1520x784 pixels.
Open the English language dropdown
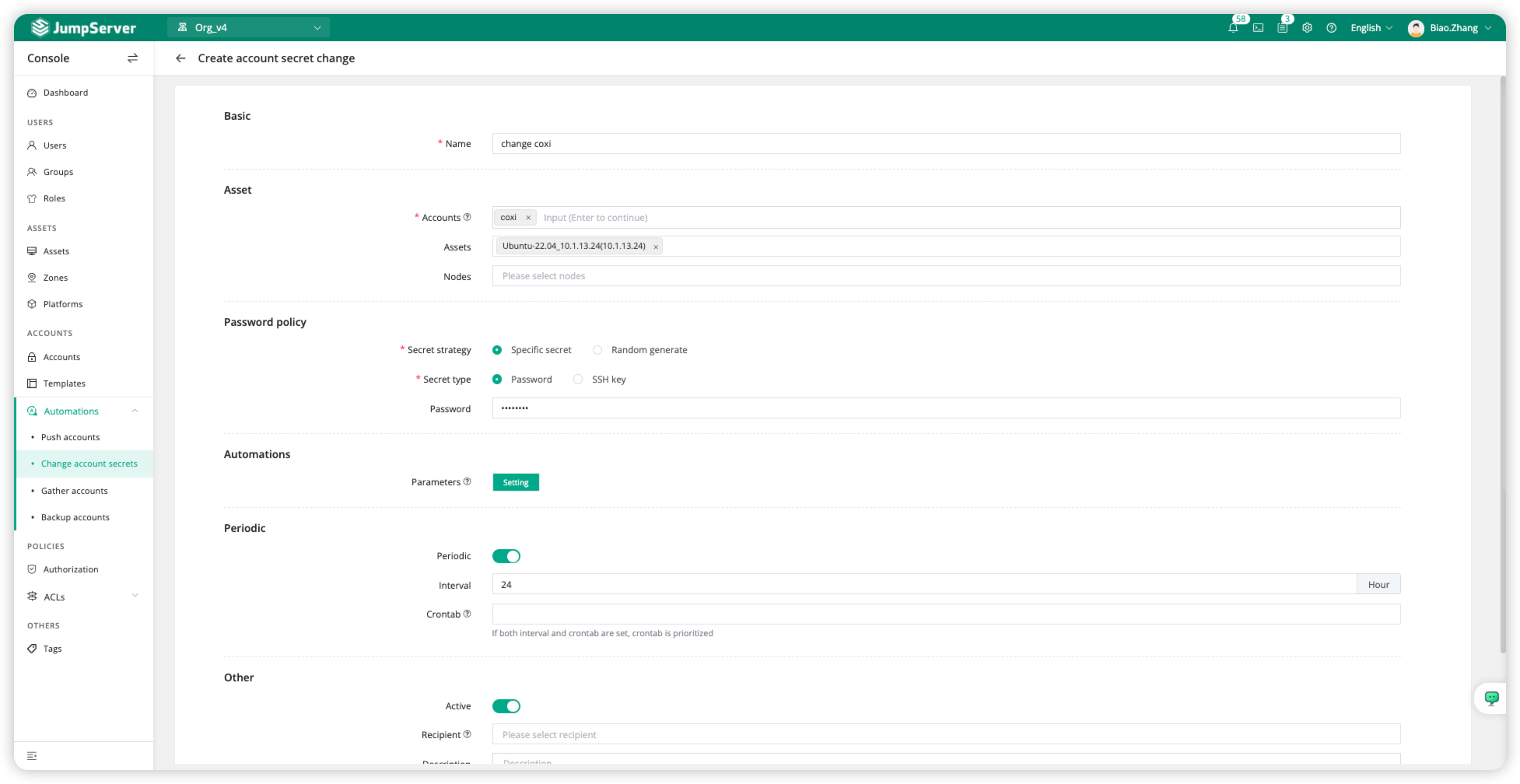(x=1371, y=28)
